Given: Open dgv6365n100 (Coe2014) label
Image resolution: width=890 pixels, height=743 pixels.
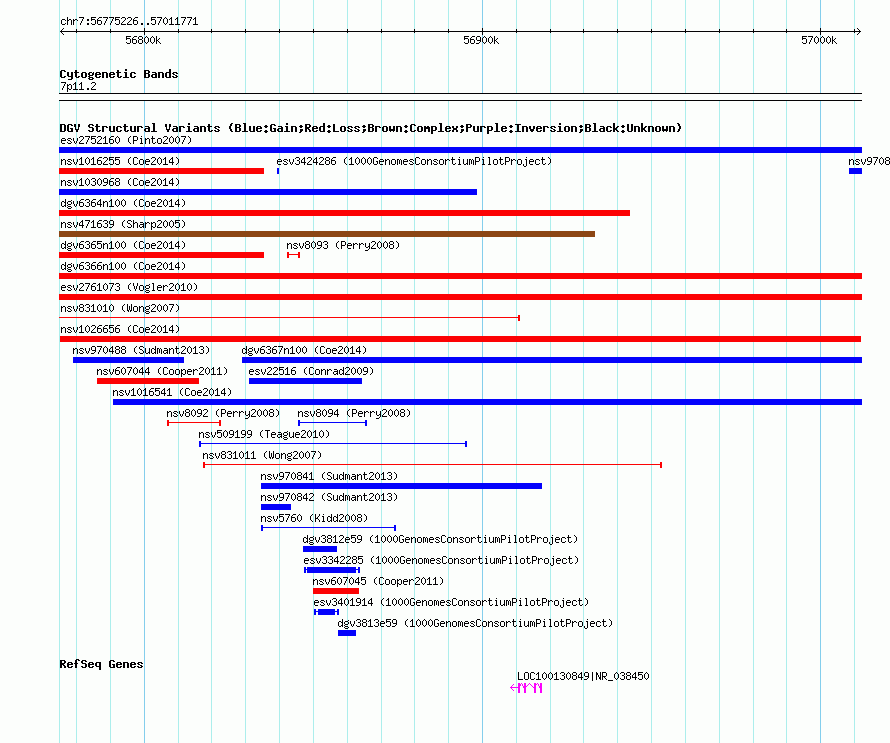Looking at the screenshot, I should [123, 245].
